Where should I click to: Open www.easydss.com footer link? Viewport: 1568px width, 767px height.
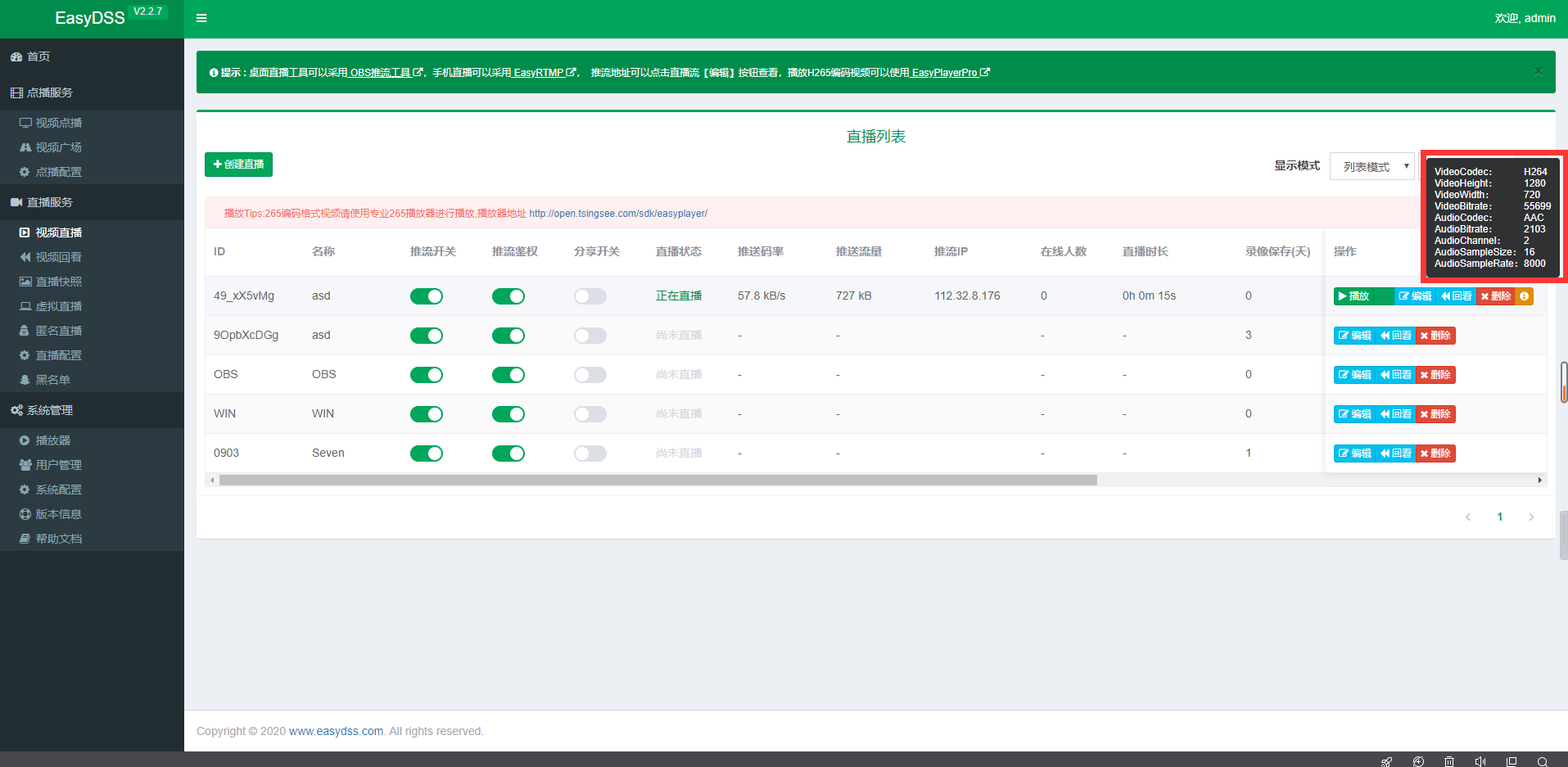point(336,731)
